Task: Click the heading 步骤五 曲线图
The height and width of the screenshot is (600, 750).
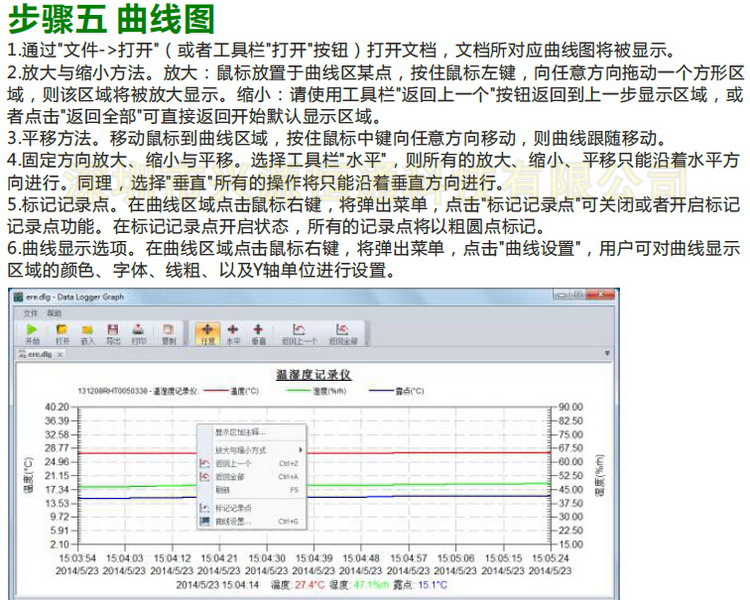Action: pyautogui.click(x=111, y=19)
